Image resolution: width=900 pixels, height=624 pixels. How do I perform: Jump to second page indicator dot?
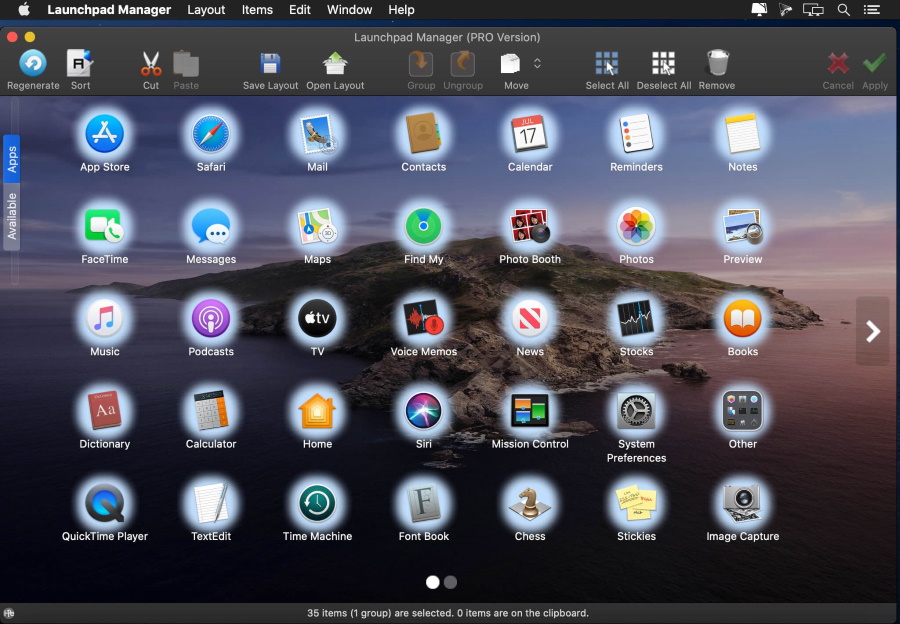point(451,582)
